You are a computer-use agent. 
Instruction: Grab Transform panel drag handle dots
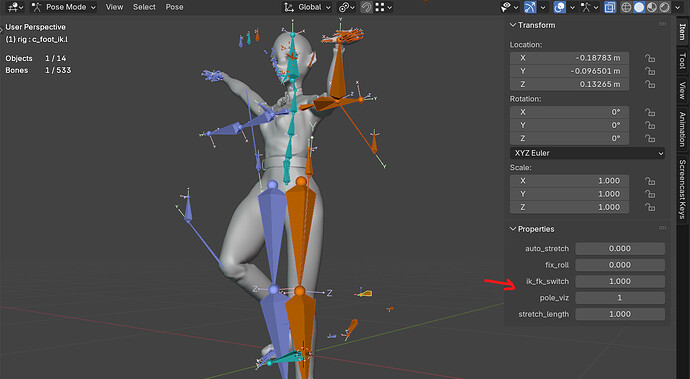[662, 24]
